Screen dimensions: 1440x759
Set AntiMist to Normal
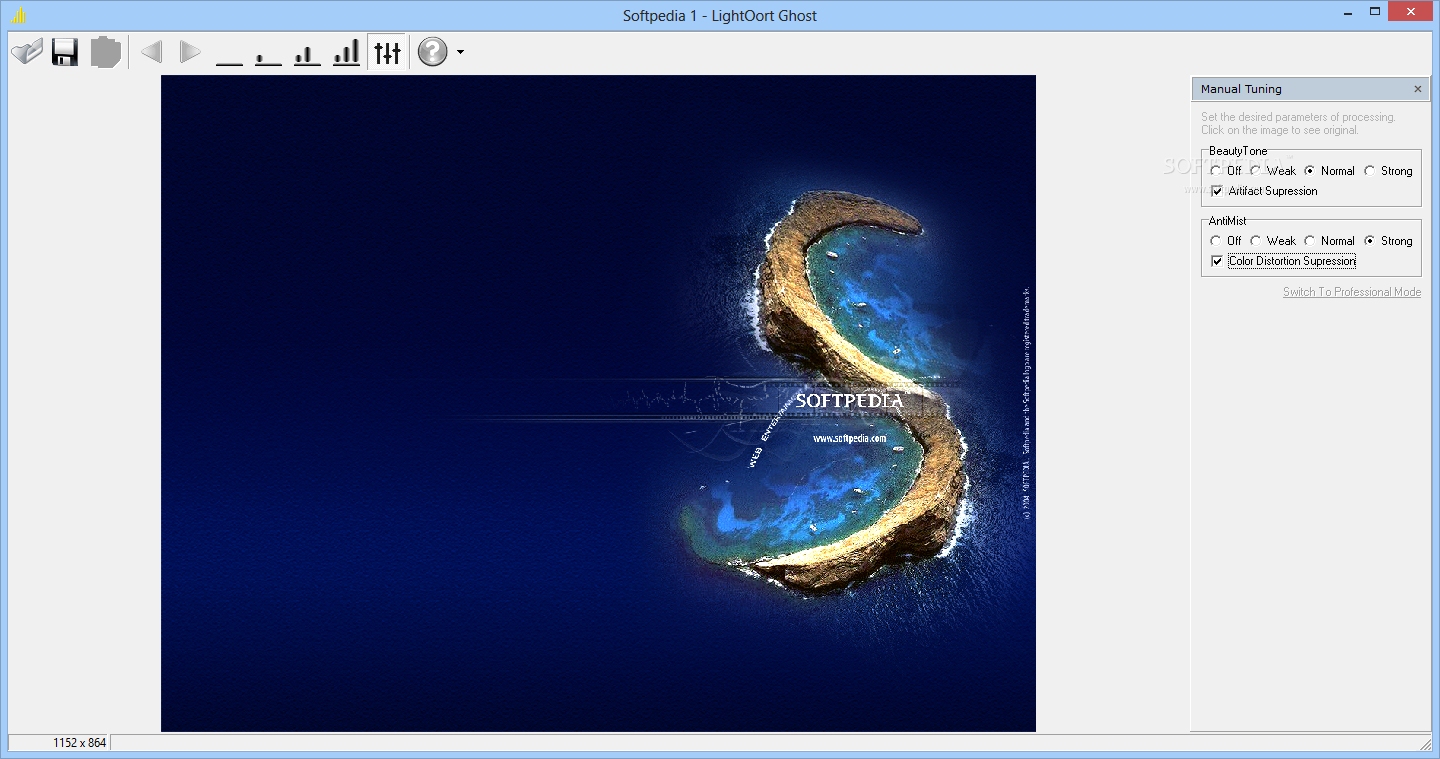(1329, 241)
